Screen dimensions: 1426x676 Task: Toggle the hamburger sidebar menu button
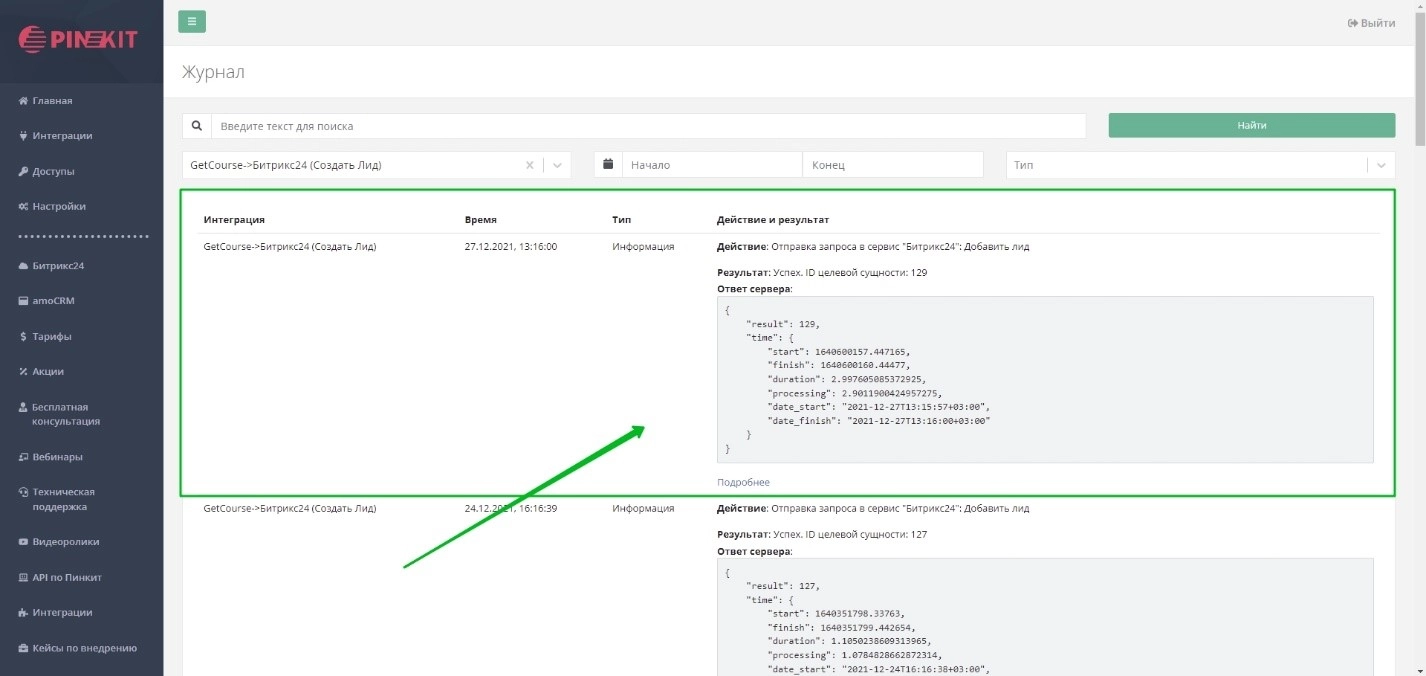pyautogui.click(x=192, y=22)
